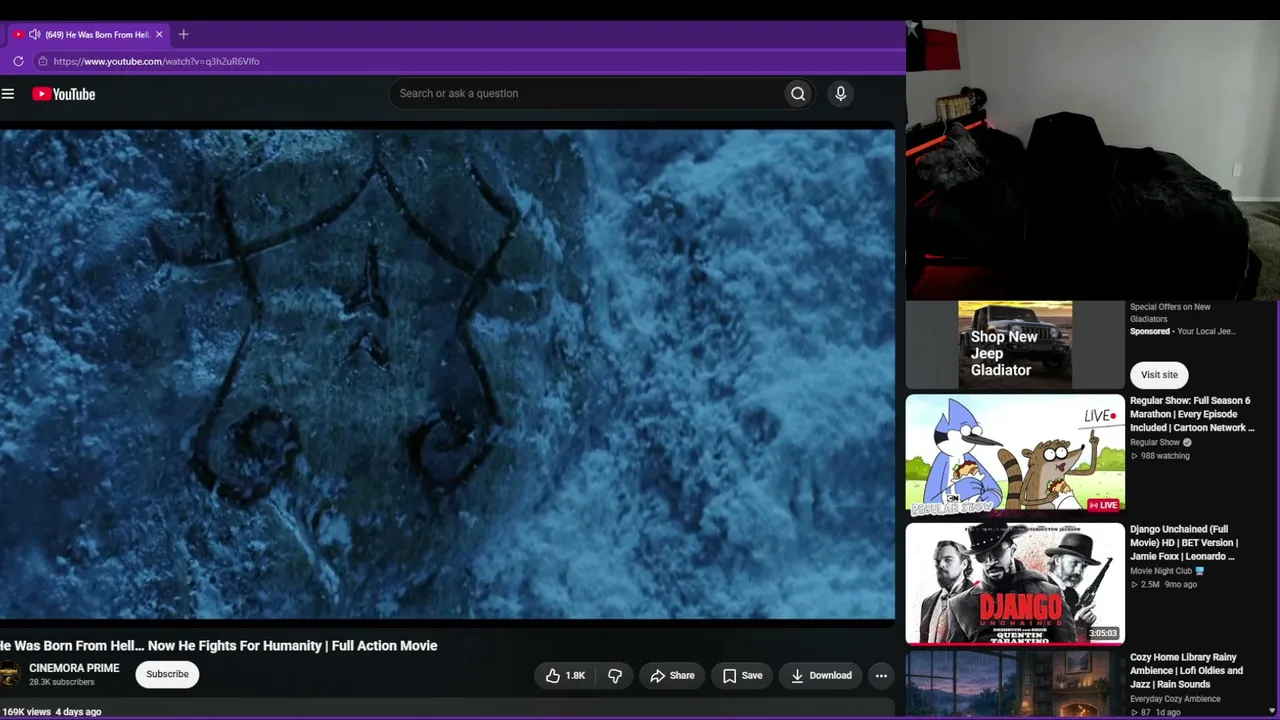Go to YouTube home via the logo
The image size is (1280, 720).
(63, 94)
